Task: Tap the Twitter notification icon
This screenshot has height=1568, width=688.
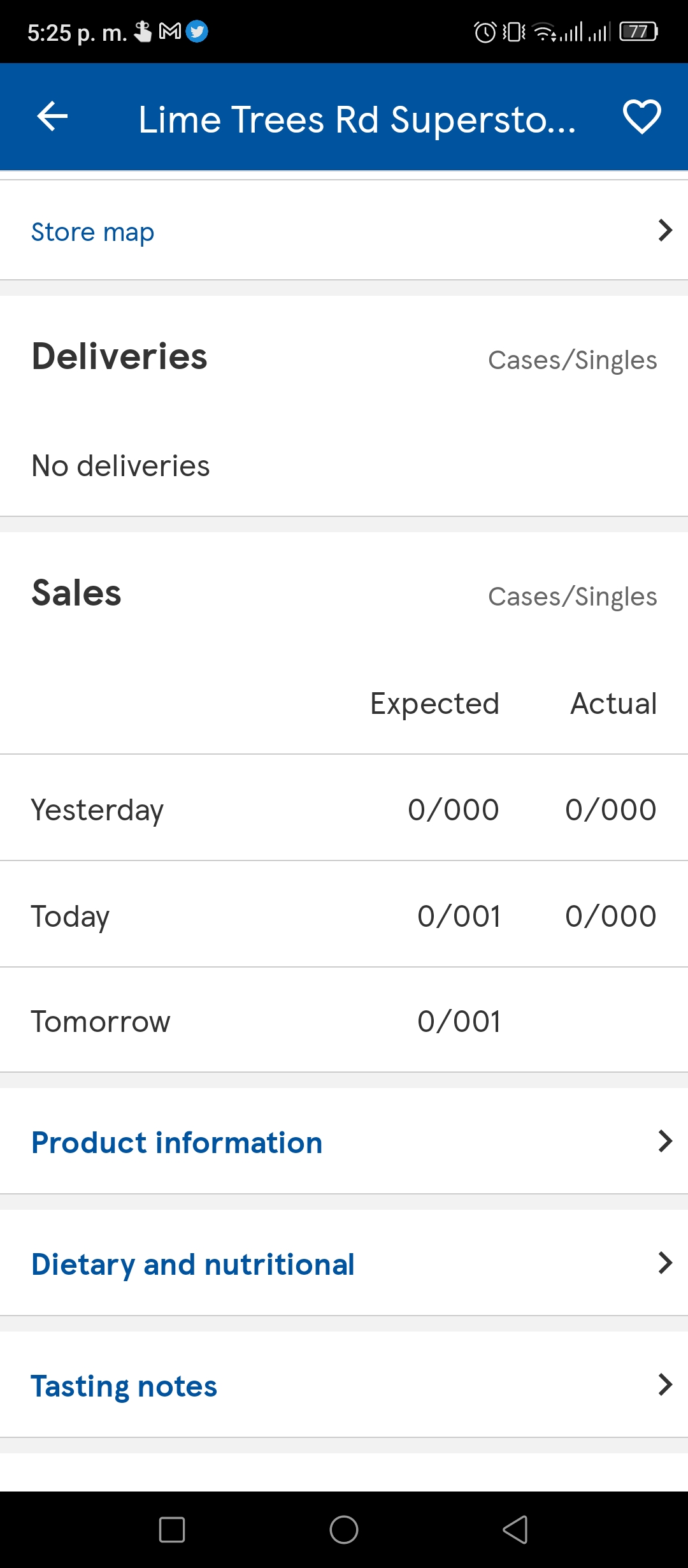Action: tap(197, 31)
